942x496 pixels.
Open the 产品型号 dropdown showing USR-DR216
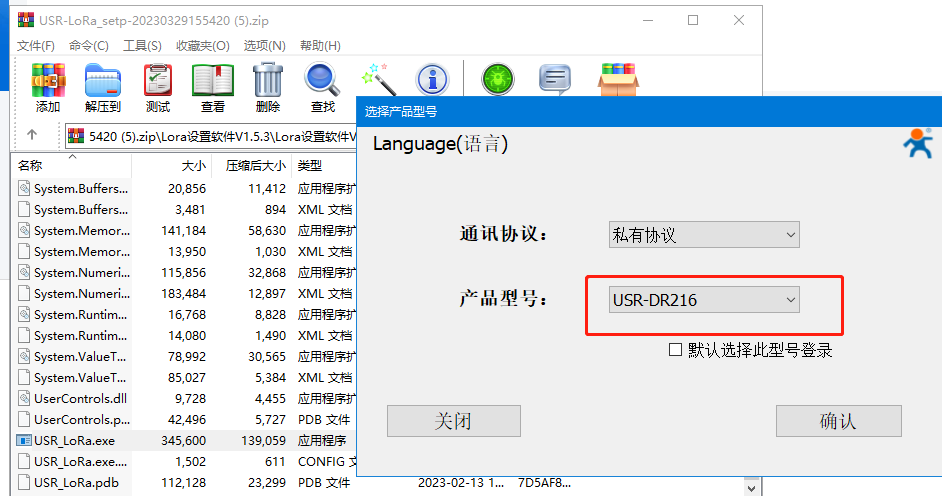point(704,300)
